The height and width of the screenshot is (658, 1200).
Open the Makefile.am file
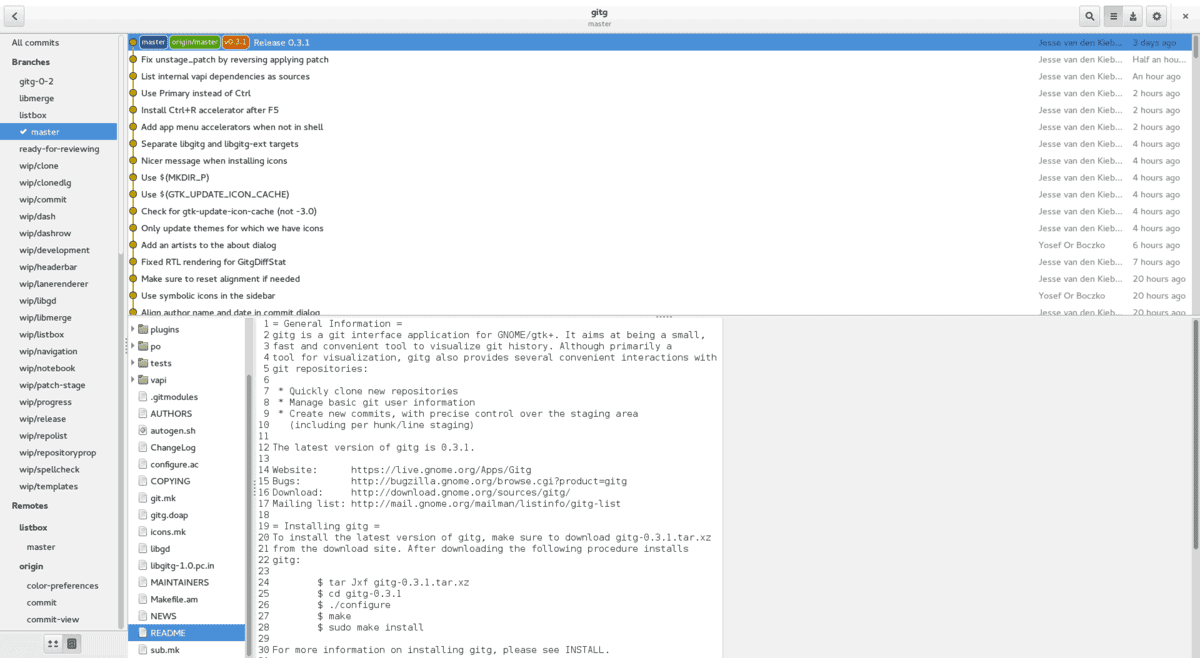point(186,599)
